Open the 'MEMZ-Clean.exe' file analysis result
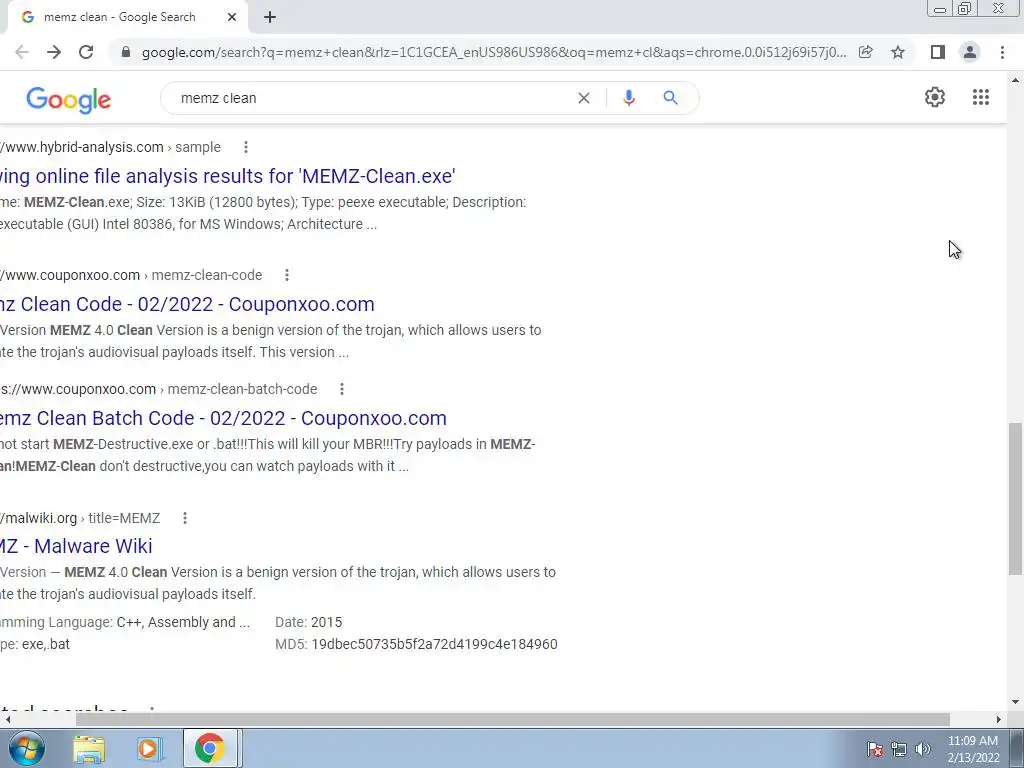The width and height of the screenshot is (1024, 768). click(x=228, y=176)
